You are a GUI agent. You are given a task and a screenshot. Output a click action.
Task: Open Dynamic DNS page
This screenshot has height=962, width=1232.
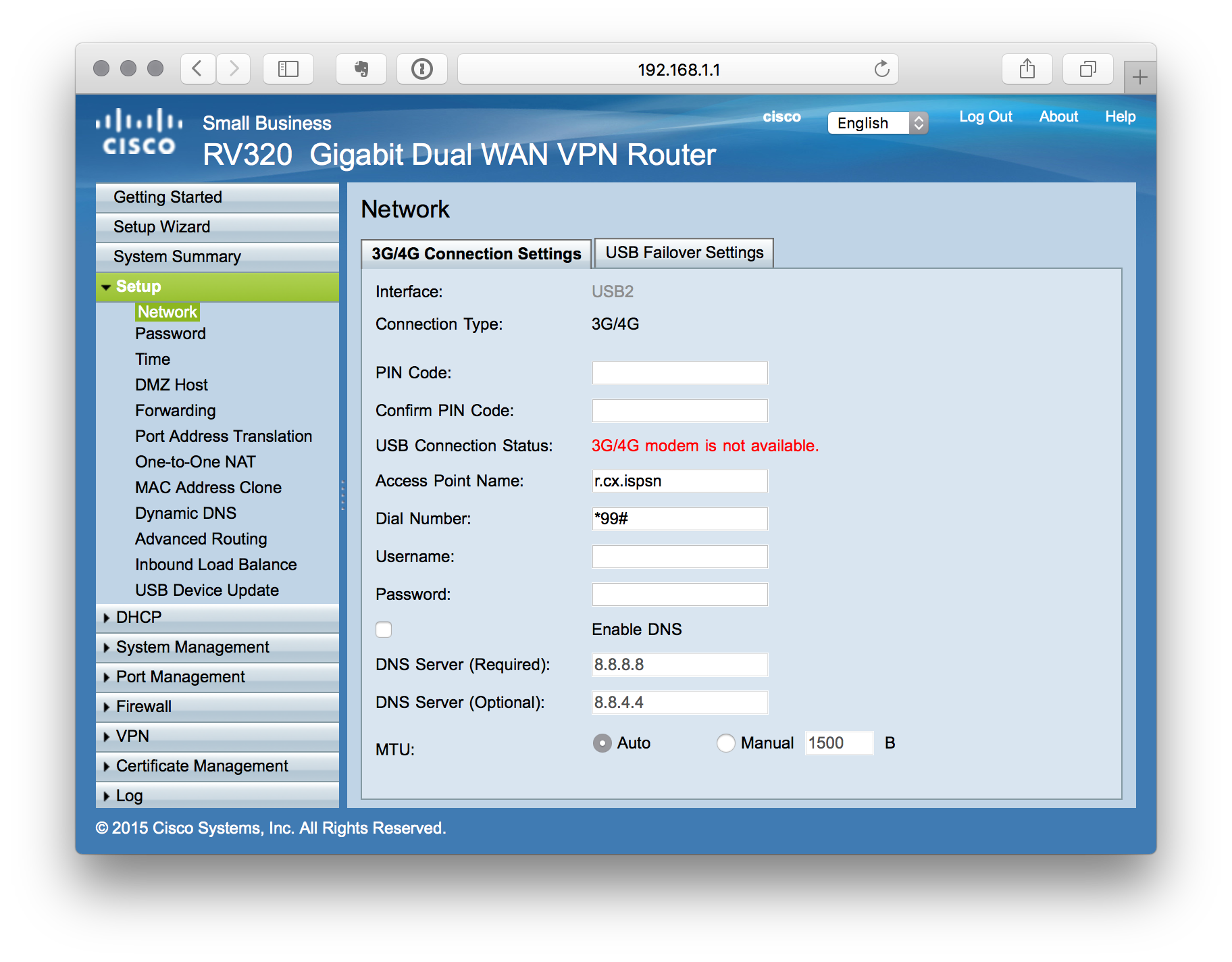pyautogui.click(x=186, y=513)
